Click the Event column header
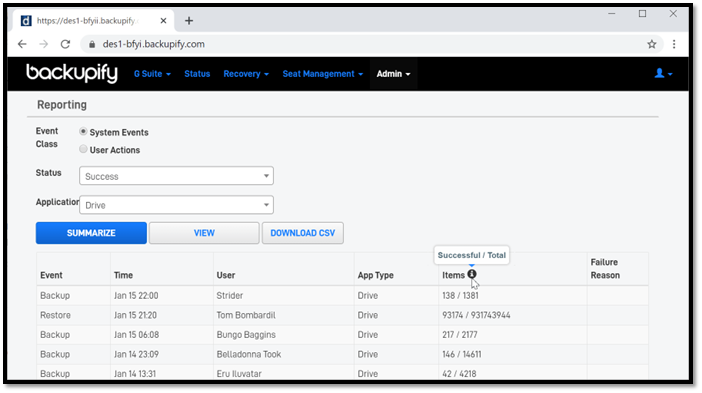The image size is (702, 393). [x=51, y=275]
